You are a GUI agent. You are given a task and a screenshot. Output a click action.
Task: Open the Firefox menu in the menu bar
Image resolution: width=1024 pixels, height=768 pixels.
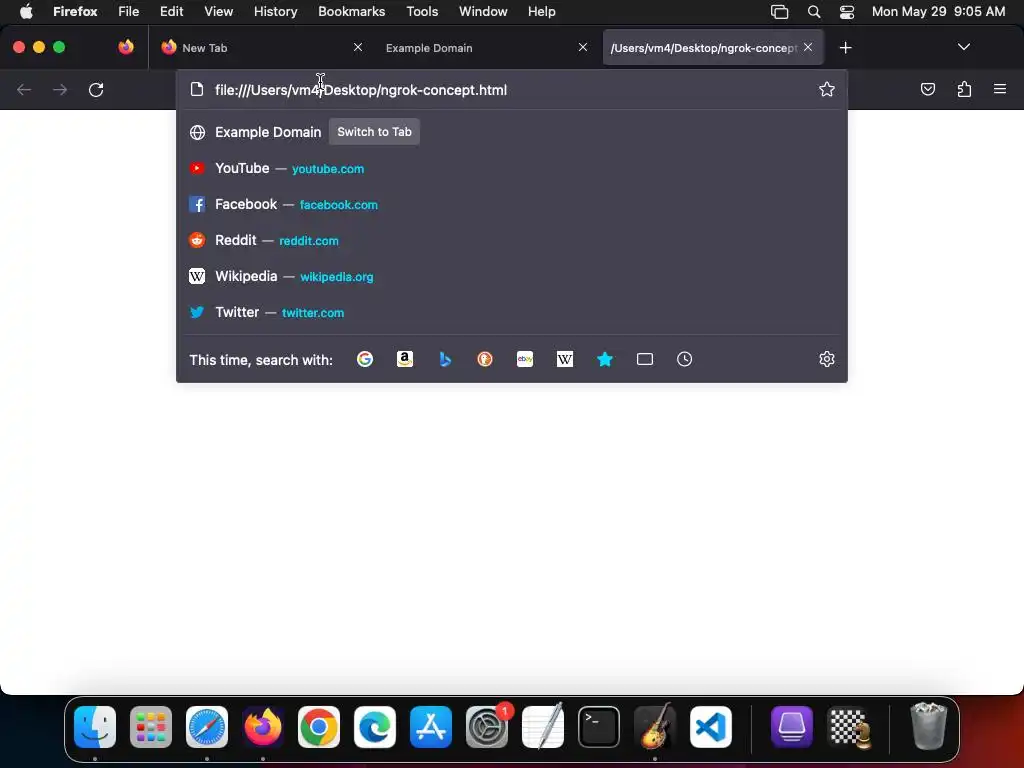pyautogui.click(x=75, y=12)
